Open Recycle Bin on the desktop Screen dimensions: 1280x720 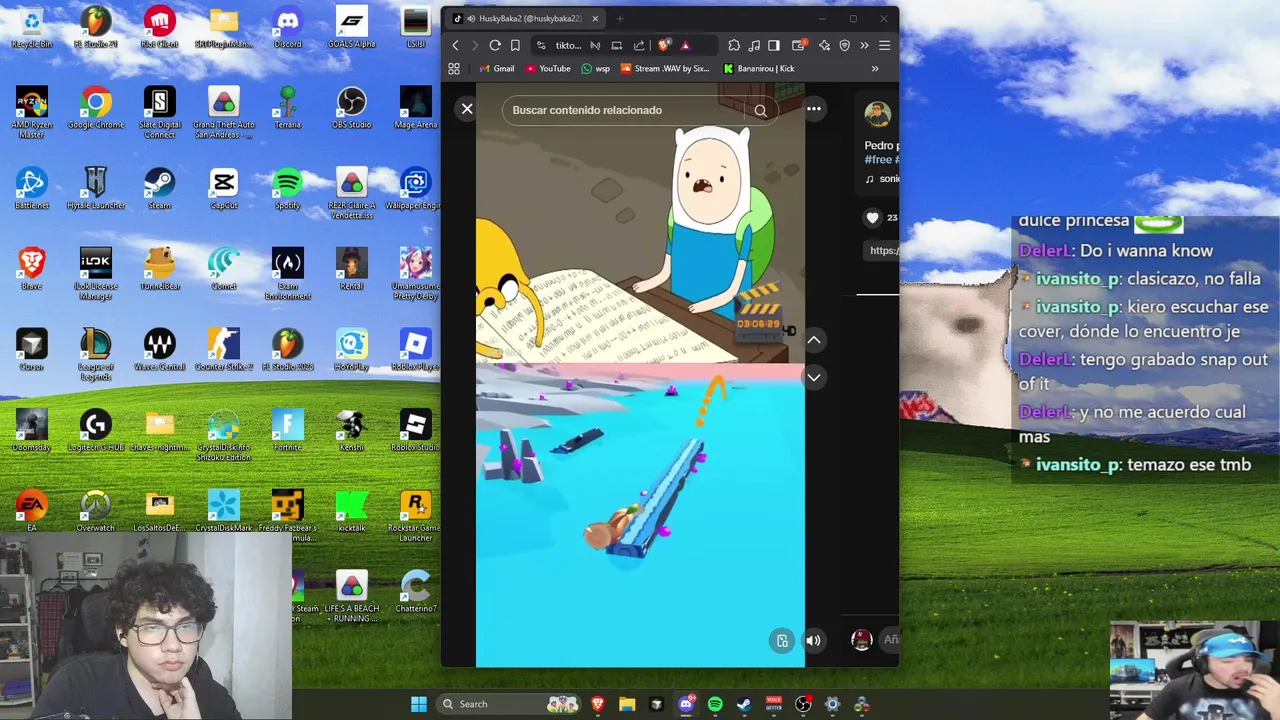(x=32, y=27)
